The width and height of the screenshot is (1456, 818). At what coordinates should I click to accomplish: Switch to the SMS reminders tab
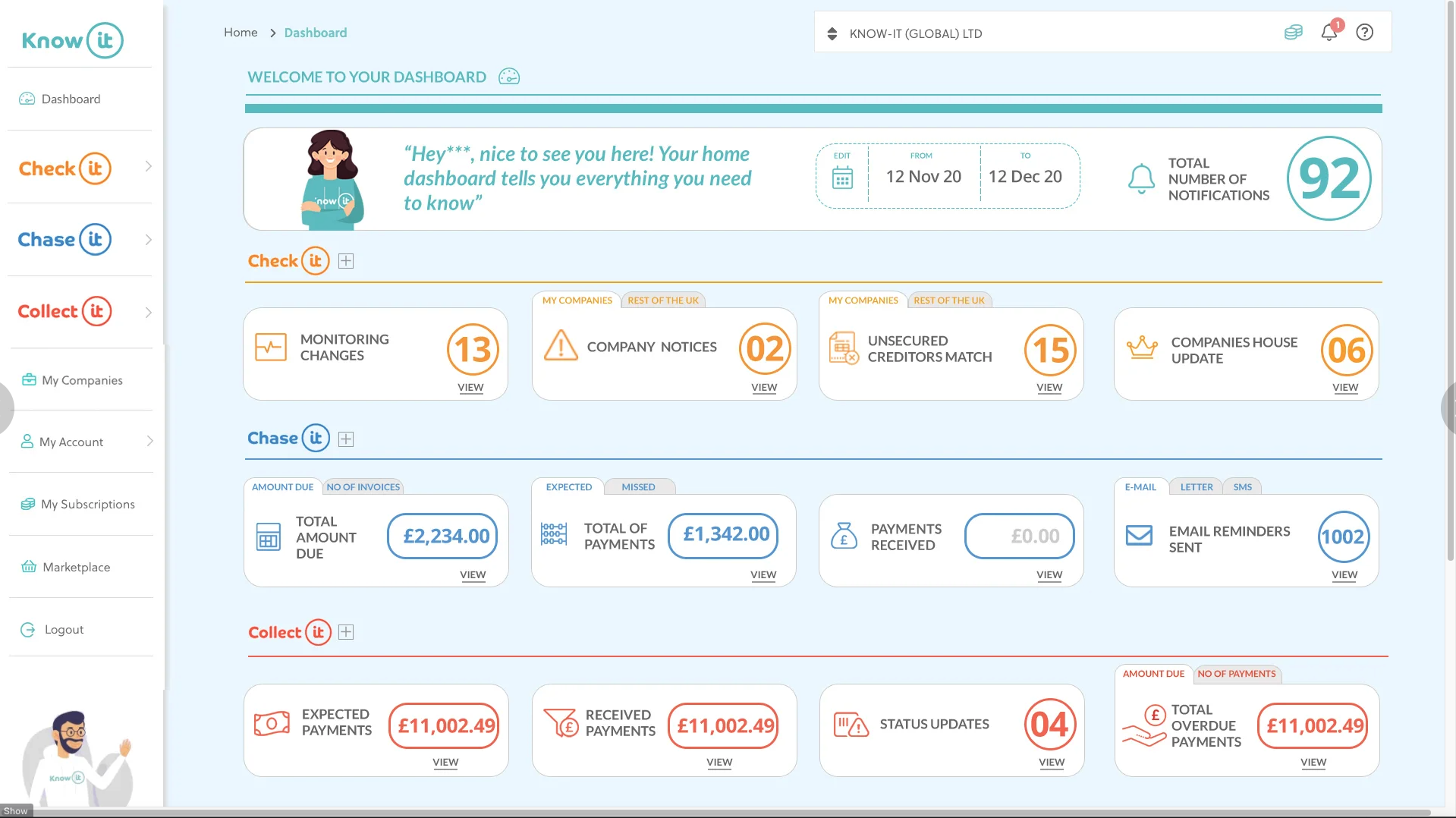click(x=1243, y=487)
